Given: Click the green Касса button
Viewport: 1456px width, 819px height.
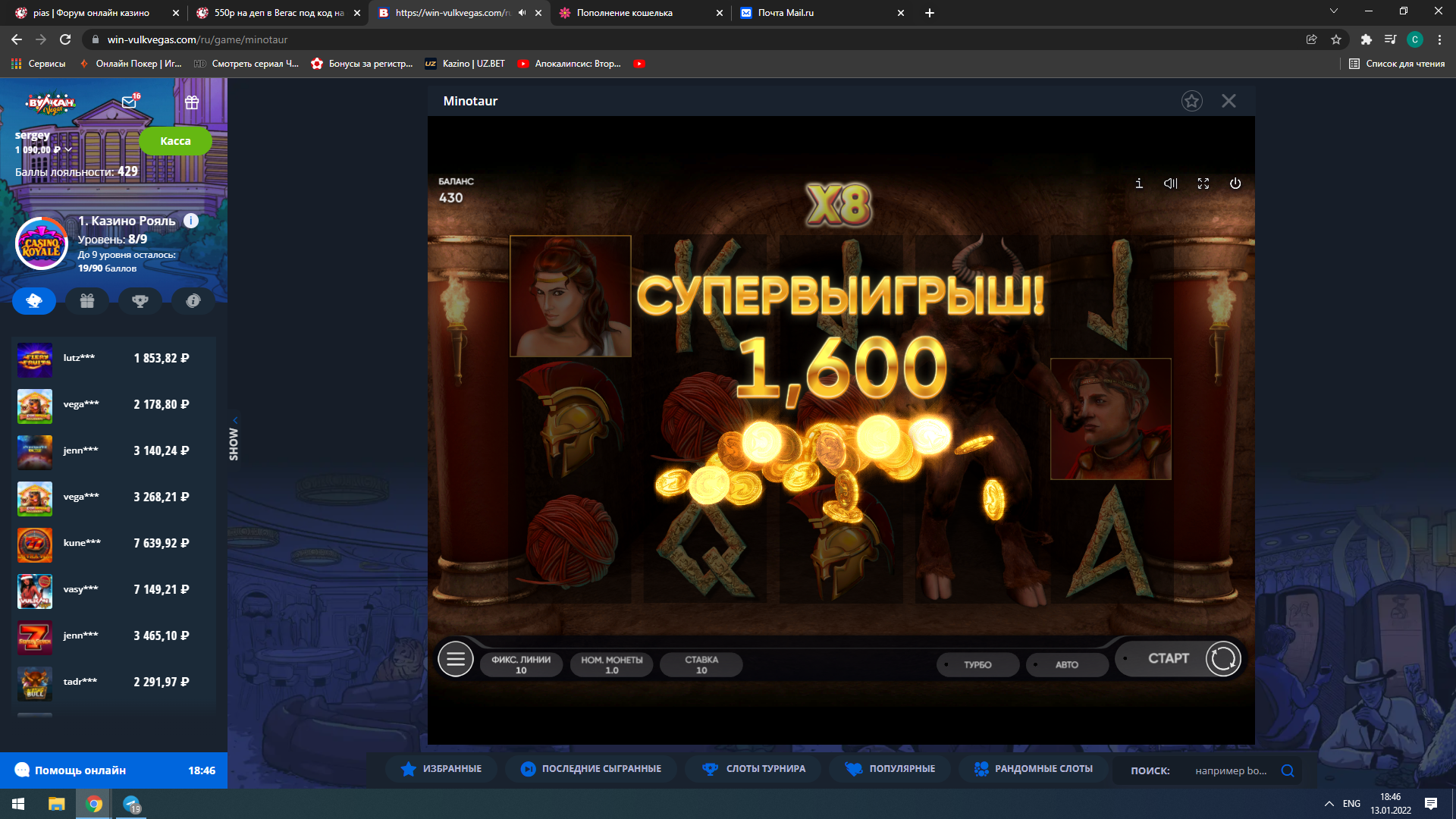Looking at the screenshot, I should coord(175,141).
